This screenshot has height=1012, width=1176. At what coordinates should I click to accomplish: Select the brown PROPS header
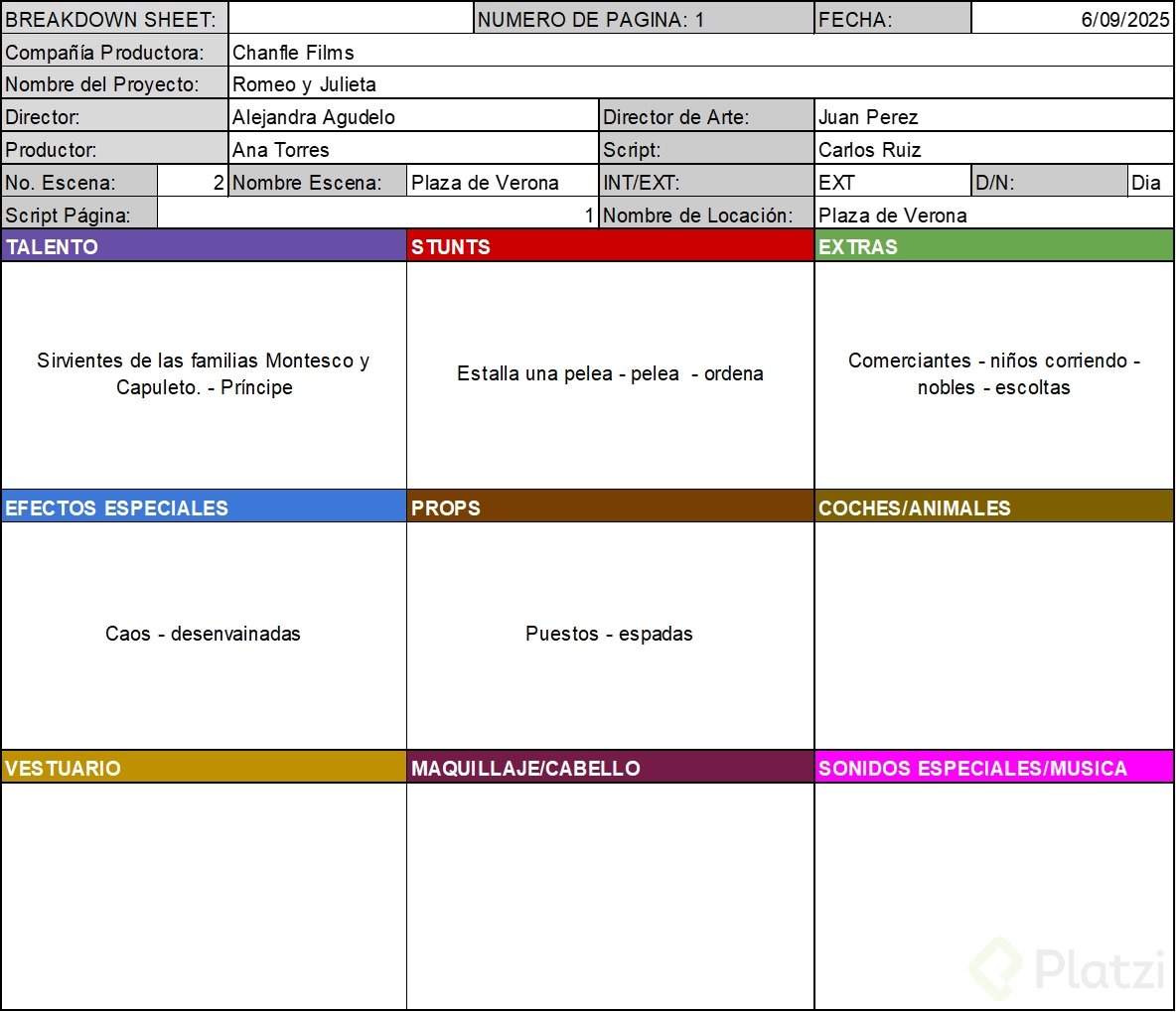click(611, 506)
